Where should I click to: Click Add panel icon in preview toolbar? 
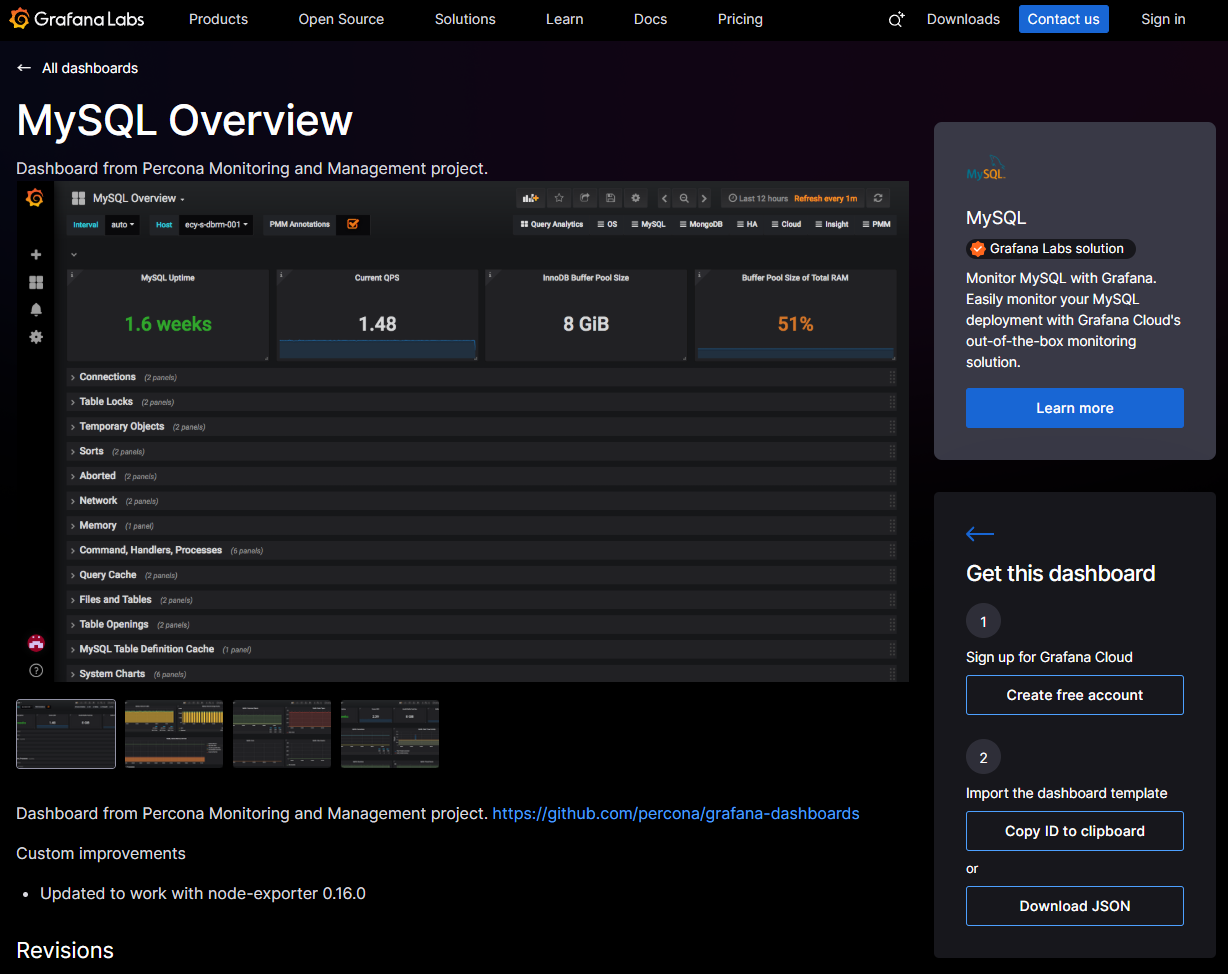[531, 198]
